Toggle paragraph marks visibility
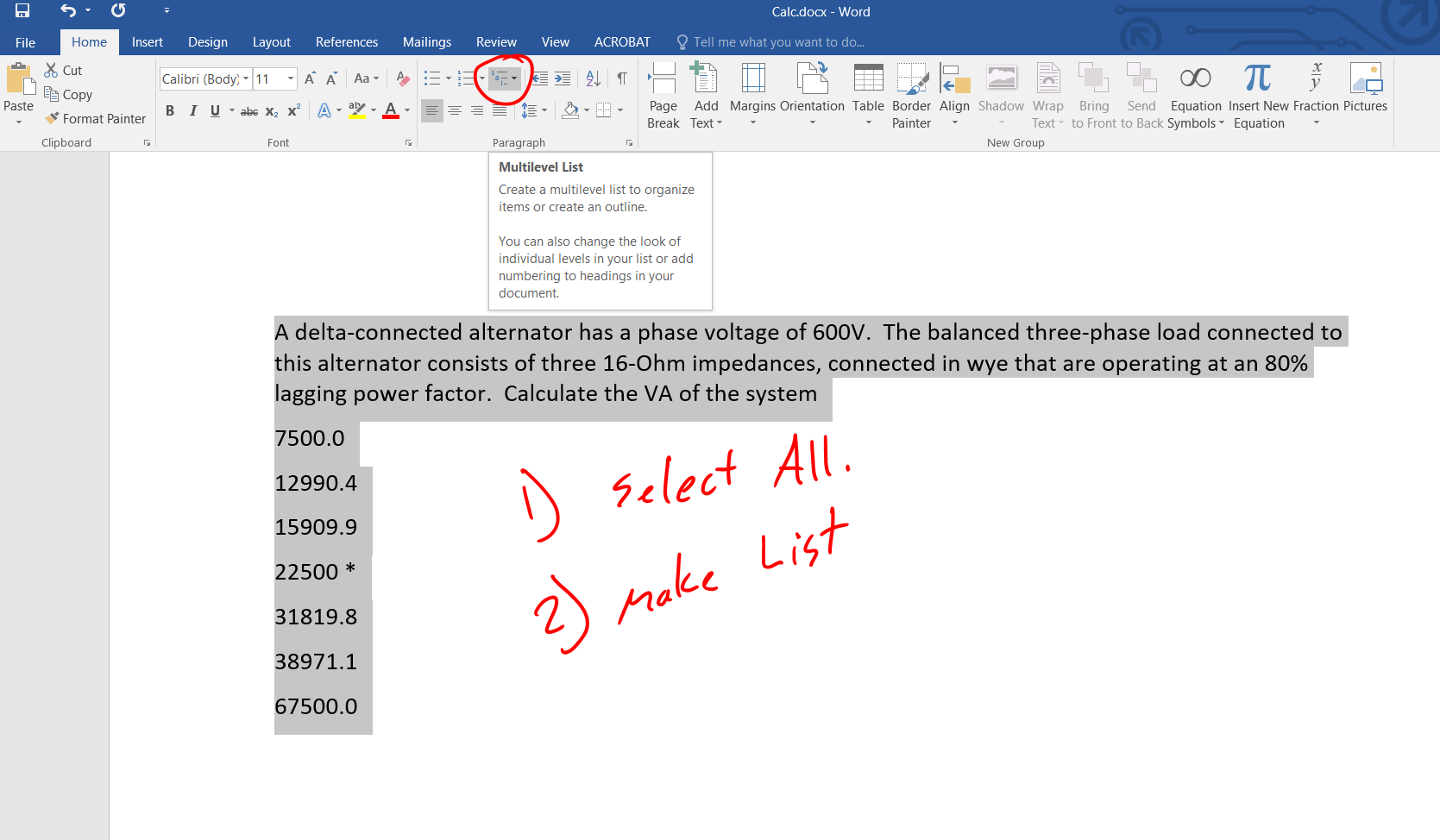1440x840 pixels. coord(622,78)
